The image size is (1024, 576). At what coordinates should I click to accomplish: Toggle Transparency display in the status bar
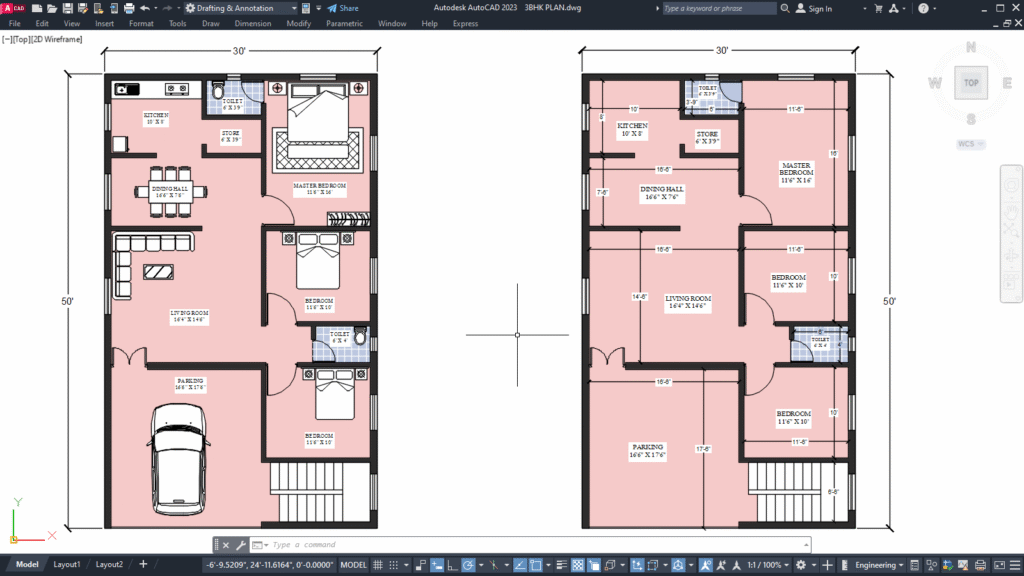(x=578, y=565)
